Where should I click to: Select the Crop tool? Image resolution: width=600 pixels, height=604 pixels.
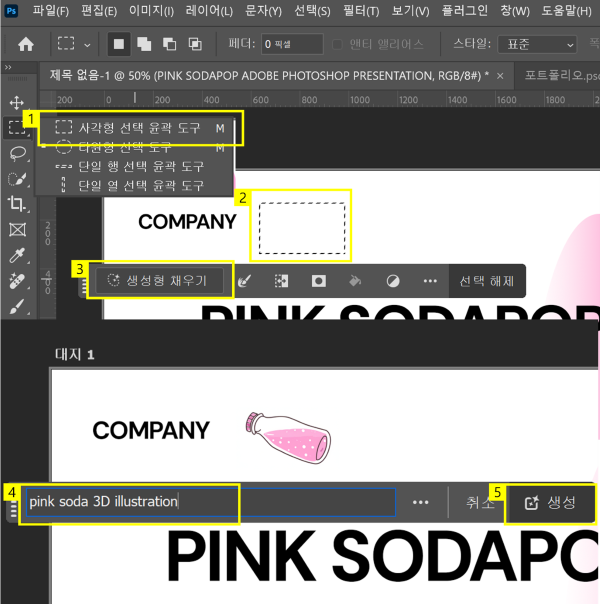click(x=17, y=204)
